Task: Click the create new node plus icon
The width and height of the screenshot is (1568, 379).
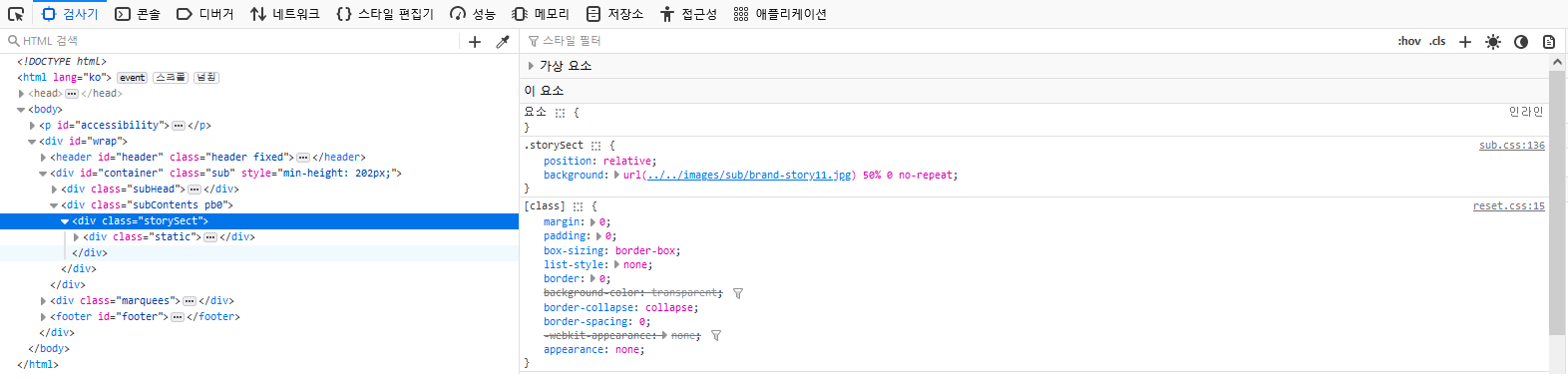Action: (475, 41)
